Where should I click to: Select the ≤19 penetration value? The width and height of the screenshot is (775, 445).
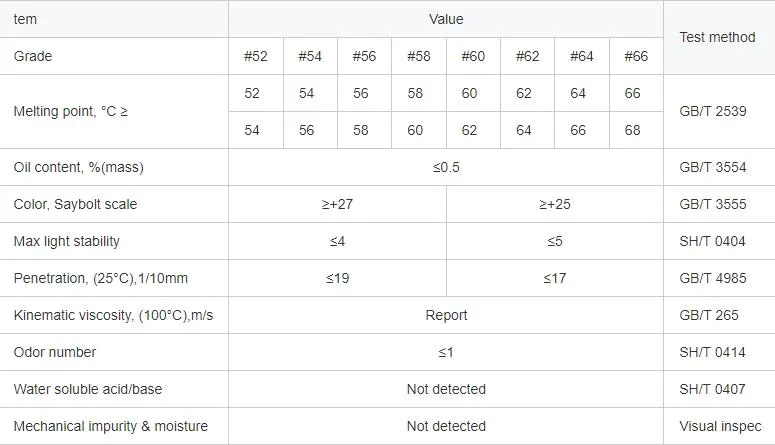pos(338,278)
